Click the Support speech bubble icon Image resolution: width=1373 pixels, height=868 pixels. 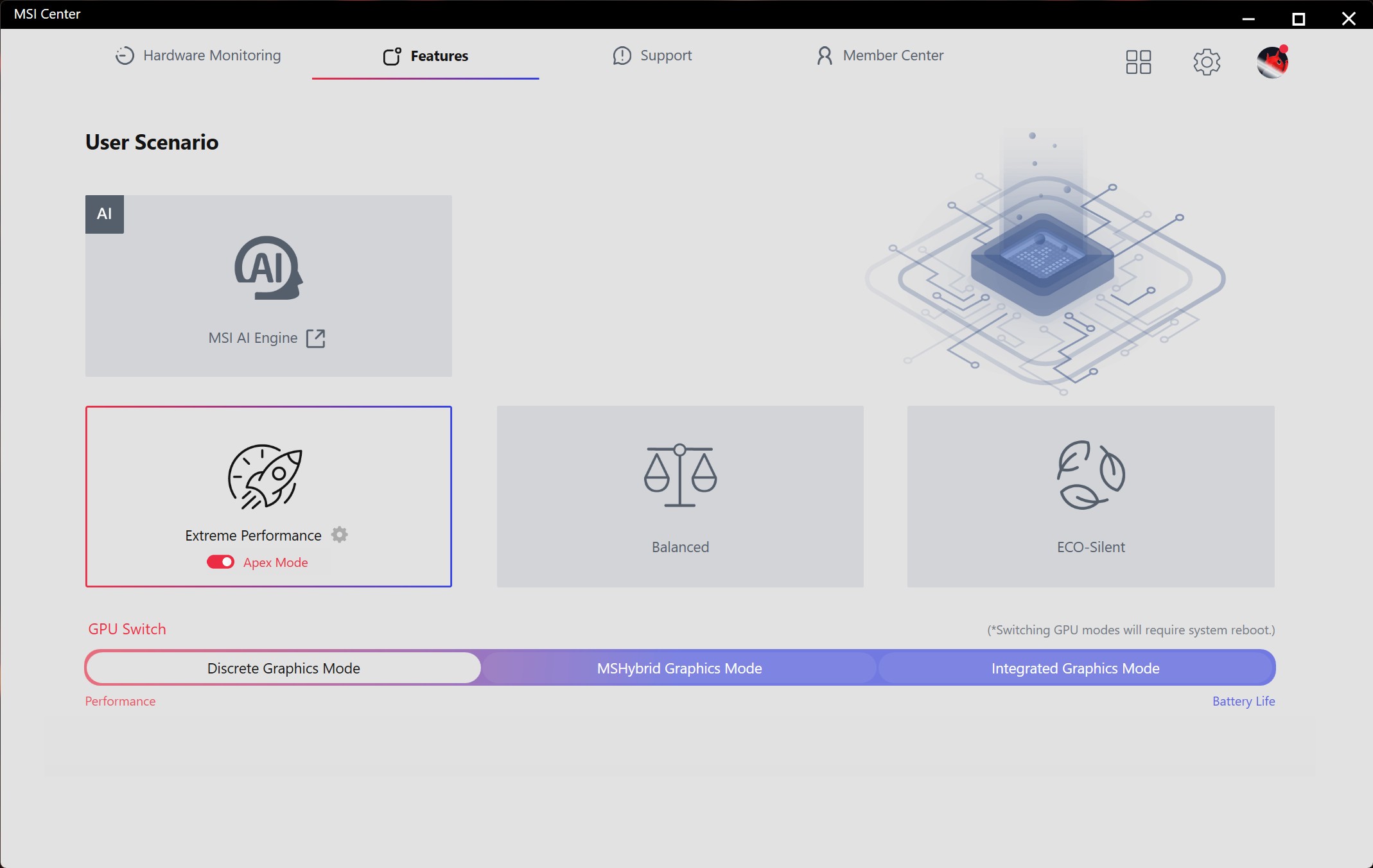coord(622,56)
